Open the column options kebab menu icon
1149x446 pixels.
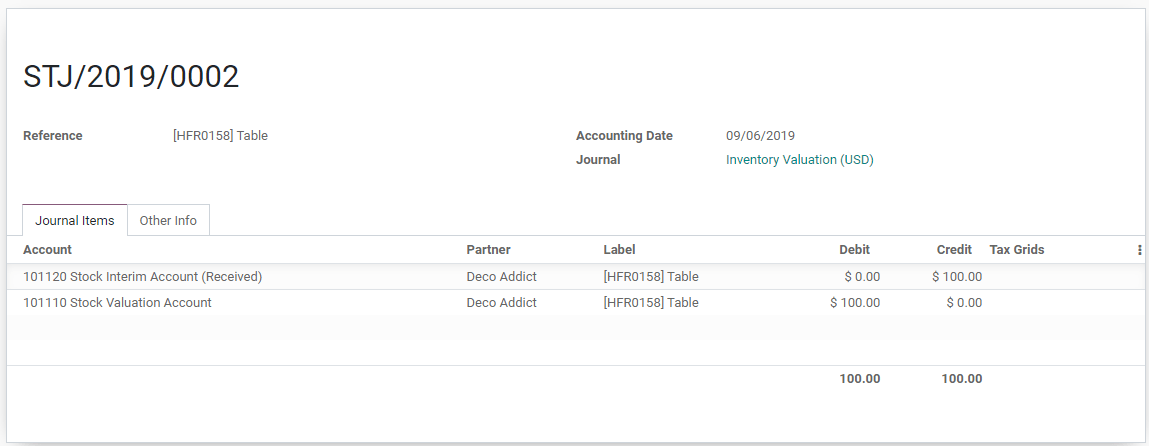pyautogui.click(x=1139, y=250)
